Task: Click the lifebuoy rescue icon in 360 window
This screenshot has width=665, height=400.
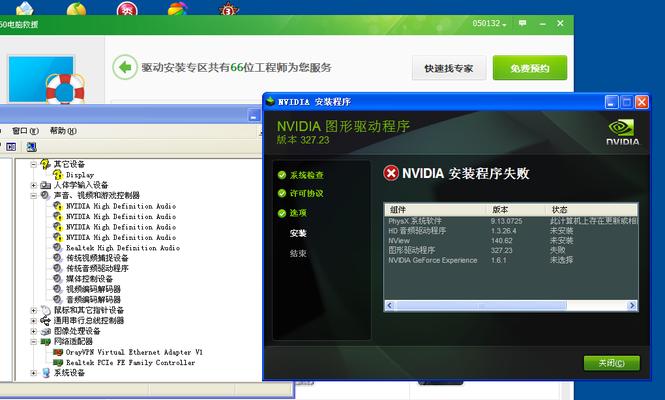Action: point(64,88)
